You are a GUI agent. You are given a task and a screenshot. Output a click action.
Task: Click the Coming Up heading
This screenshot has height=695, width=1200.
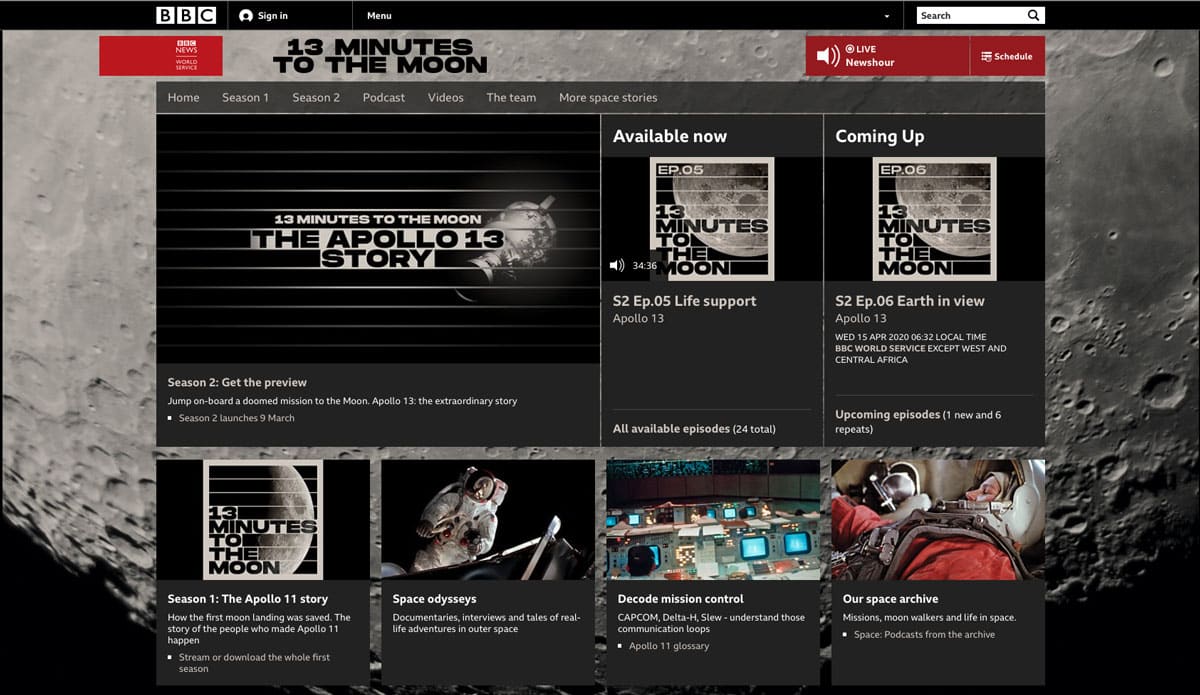point(880,136)
